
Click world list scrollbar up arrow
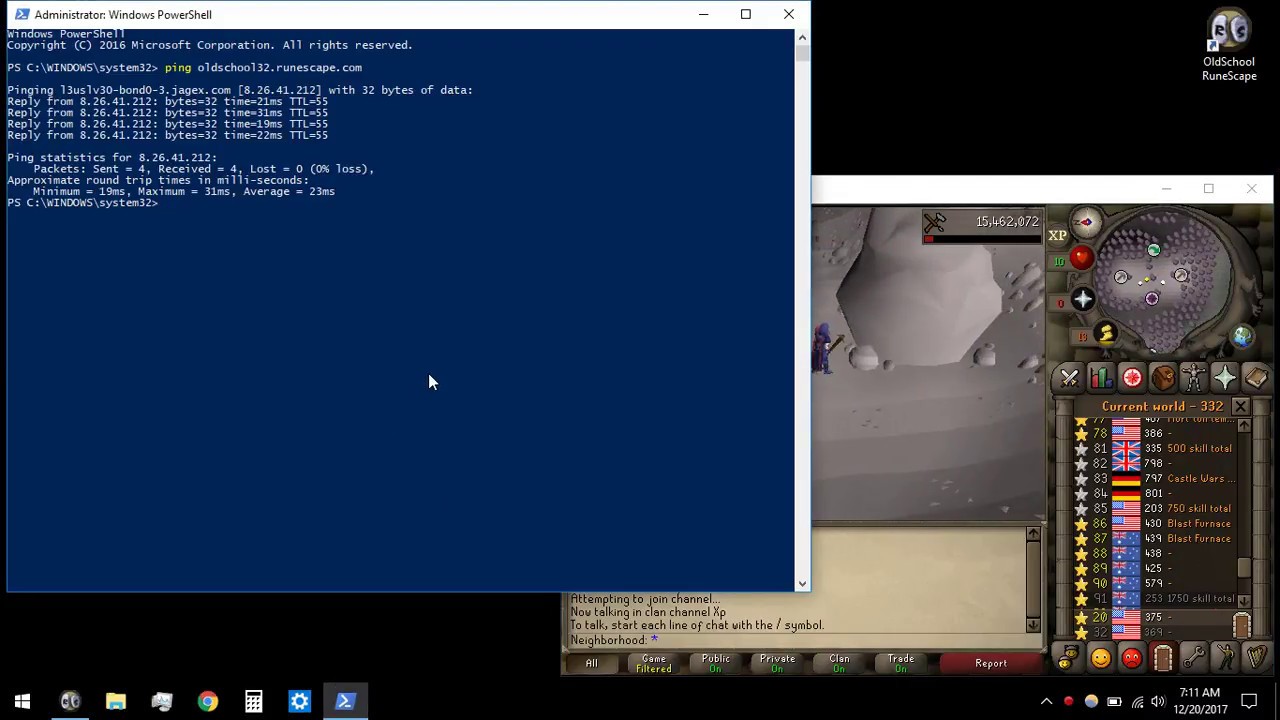click(1244, 426)
